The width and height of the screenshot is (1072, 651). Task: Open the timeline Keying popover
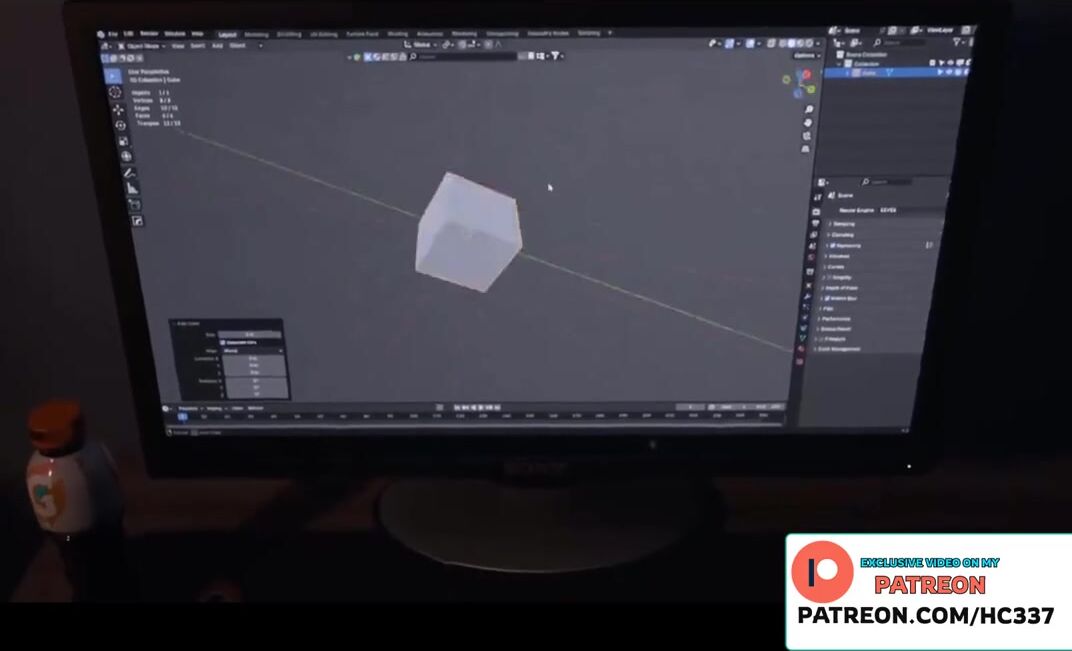tap(215, 408)
